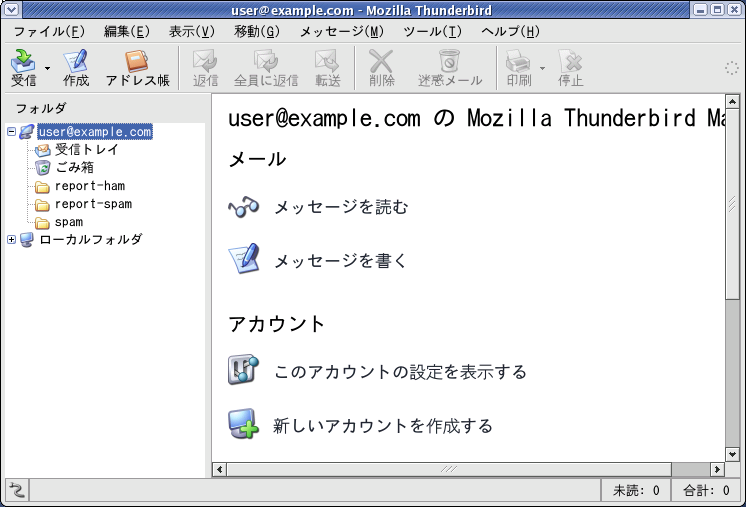Click the pen icon beside メッセージを書く
The height and width of the screenshot is (507, 746).
click(x=244, y=258)
